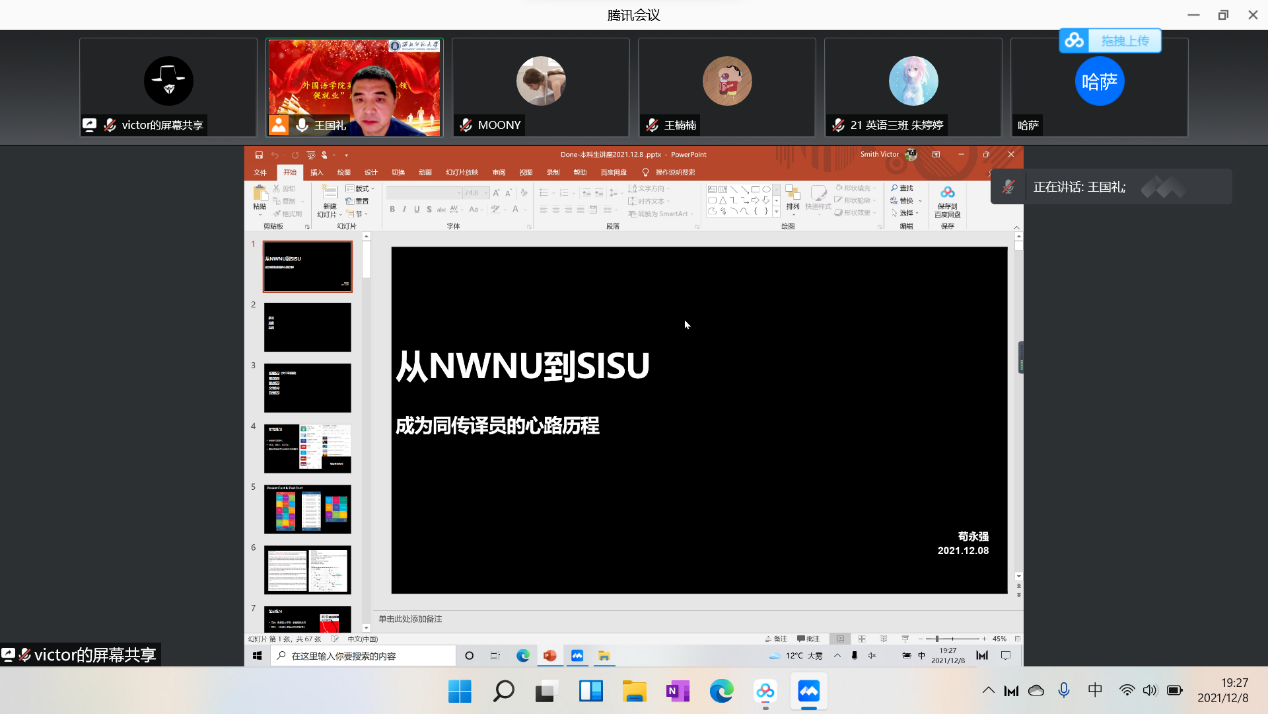Select the MOONY participant tile

[540, 87]
